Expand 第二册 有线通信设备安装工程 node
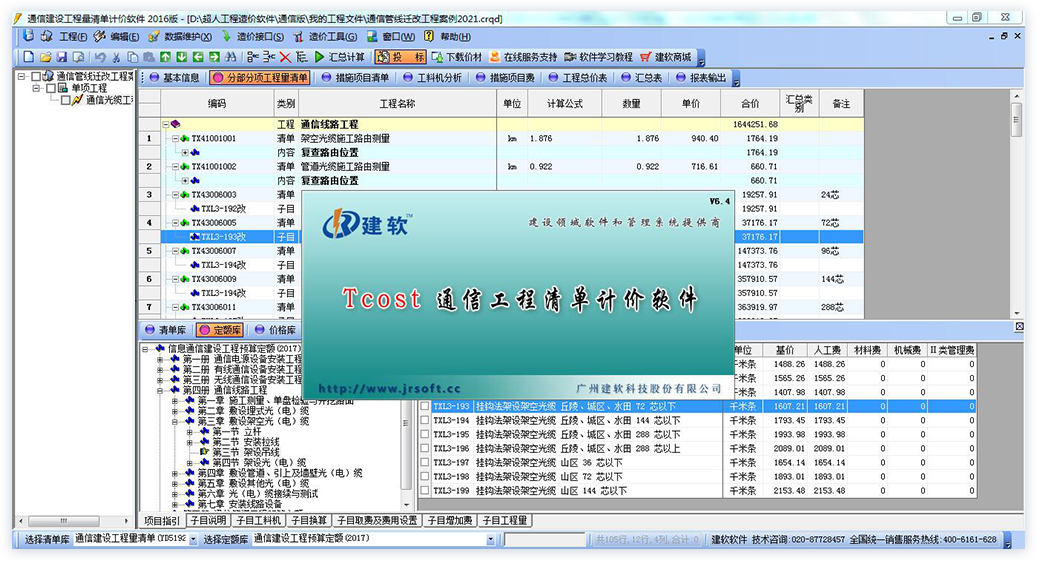The width and height of the screenshot is (1037, 562). pos(159,370)
